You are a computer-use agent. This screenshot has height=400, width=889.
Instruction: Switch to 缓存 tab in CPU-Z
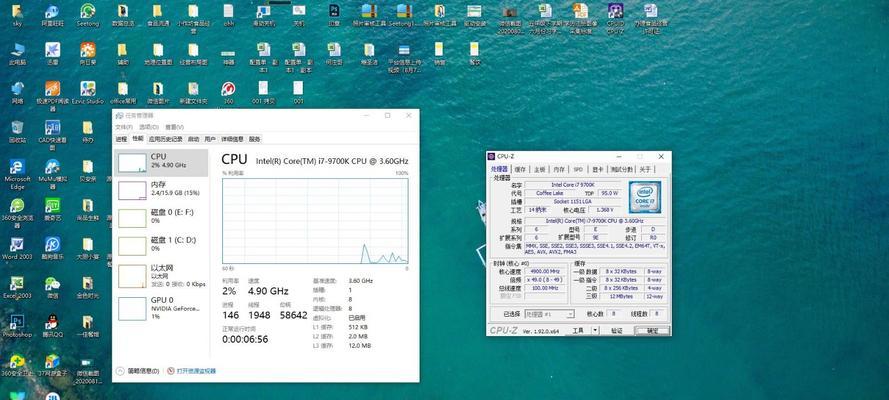click(x=520, y=169)
